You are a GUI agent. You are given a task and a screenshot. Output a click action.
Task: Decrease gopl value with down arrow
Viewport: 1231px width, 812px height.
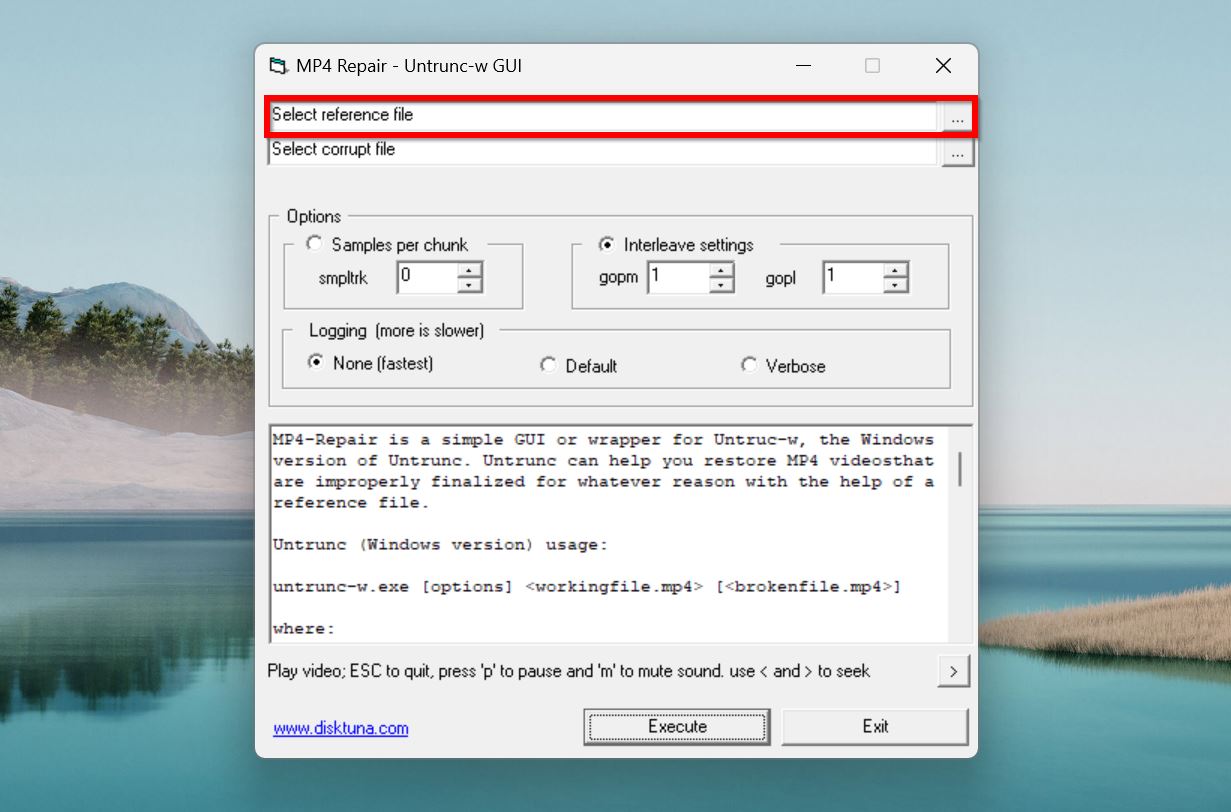[896, 285]
